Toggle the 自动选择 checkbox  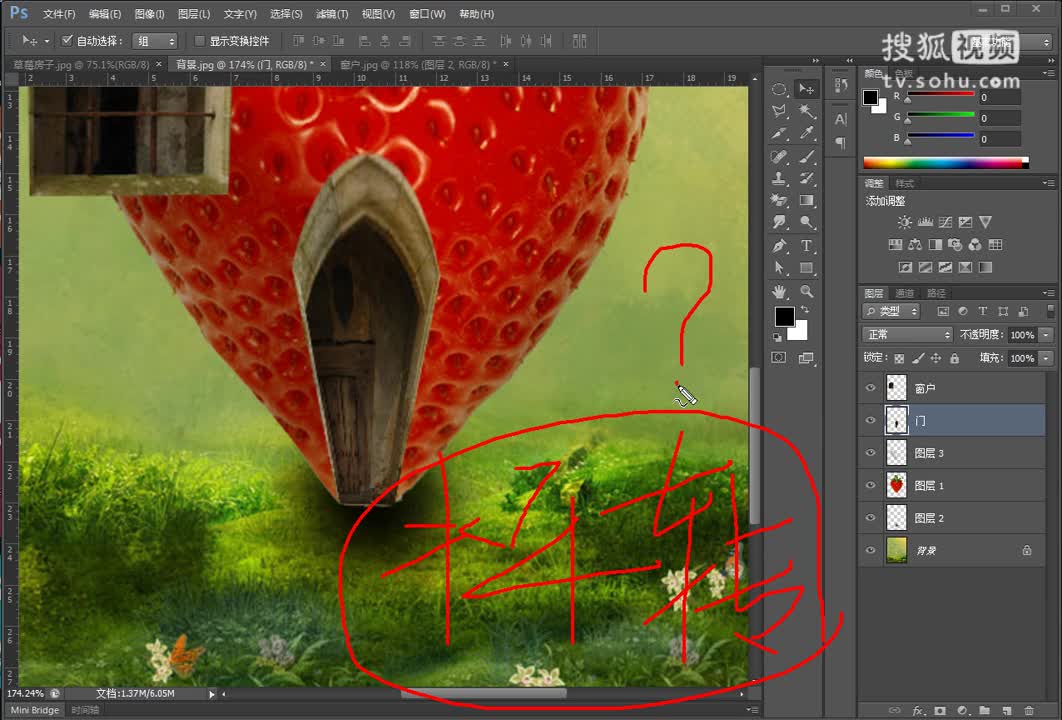point(67,41)
